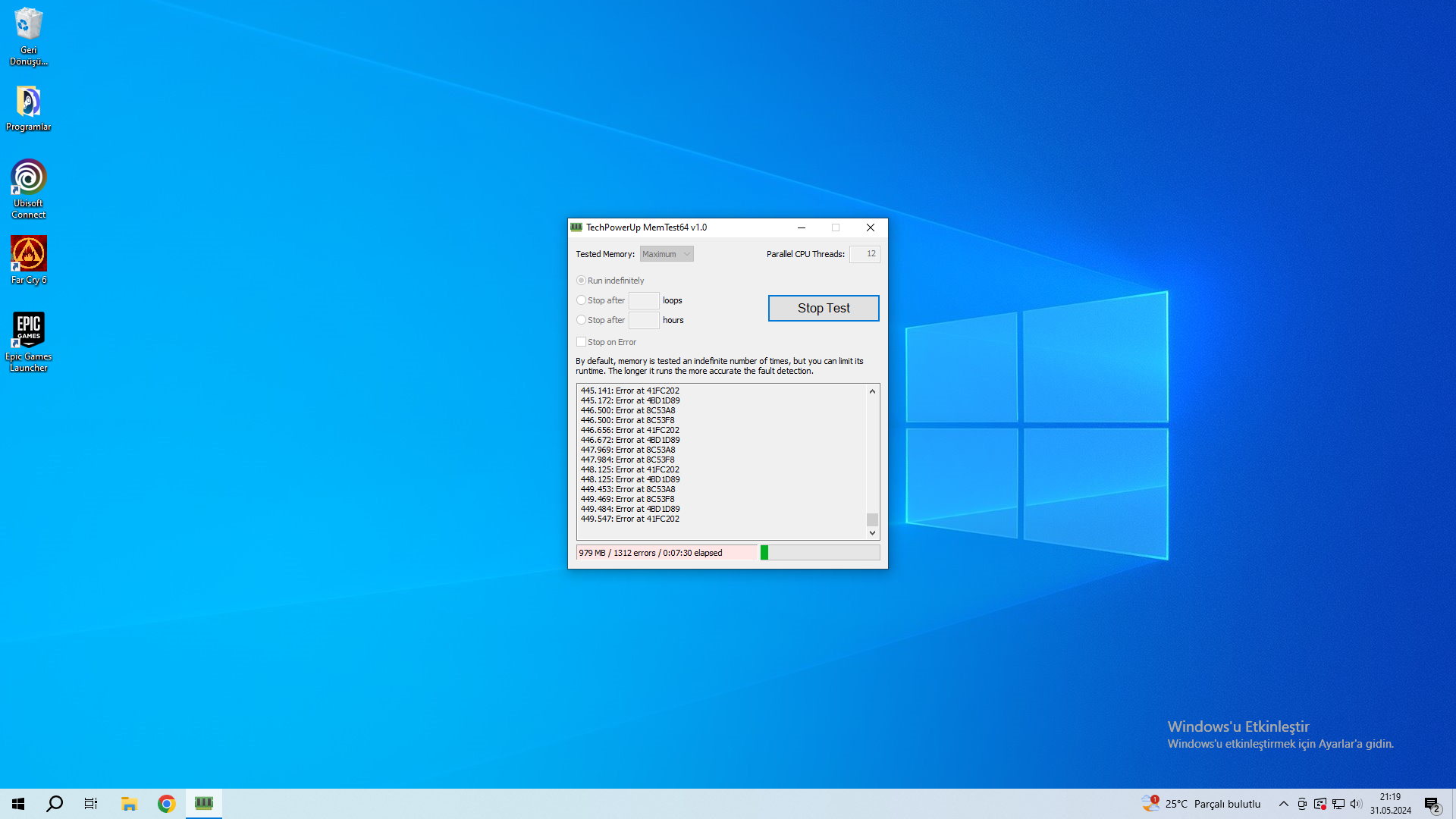
Task: Expand the Tested Memory Maximum dropdown
Action: 667,254
